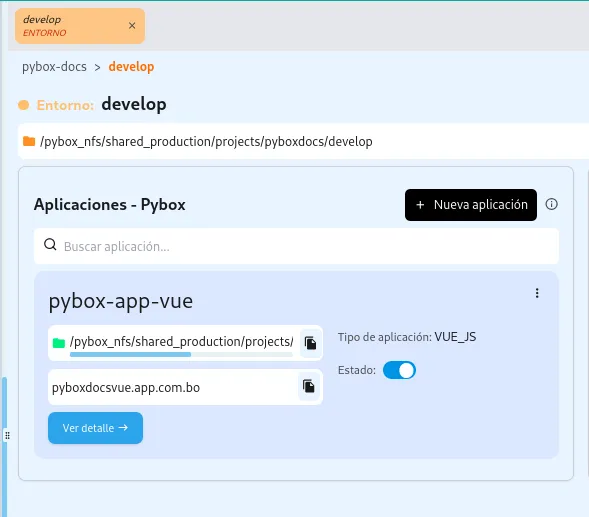Click the green folder icon in app path
The height and width of the screenshot is (517, 589).
click(x=59, y=343)
